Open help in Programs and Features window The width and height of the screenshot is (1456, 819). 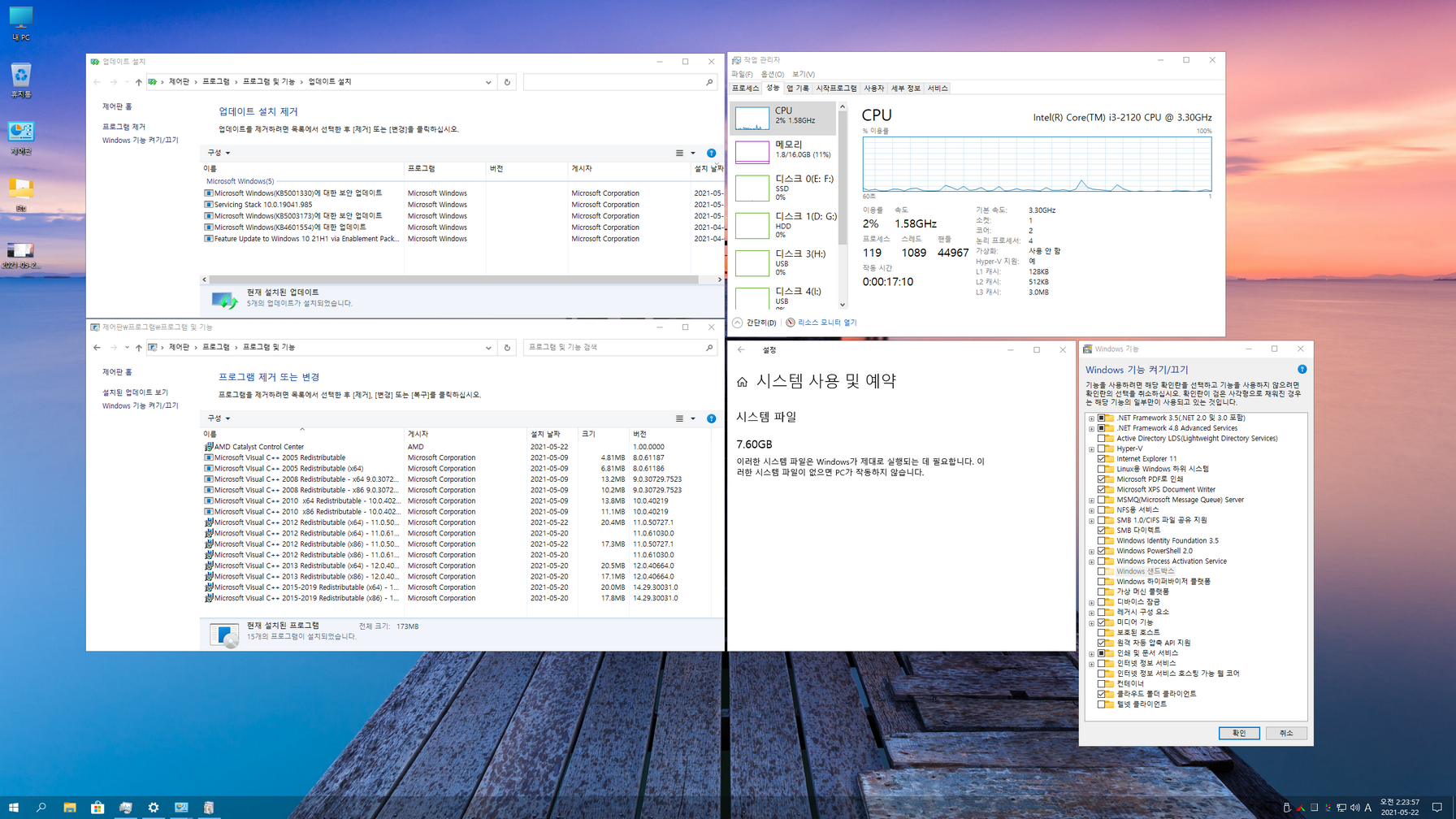tap(711, 418)
